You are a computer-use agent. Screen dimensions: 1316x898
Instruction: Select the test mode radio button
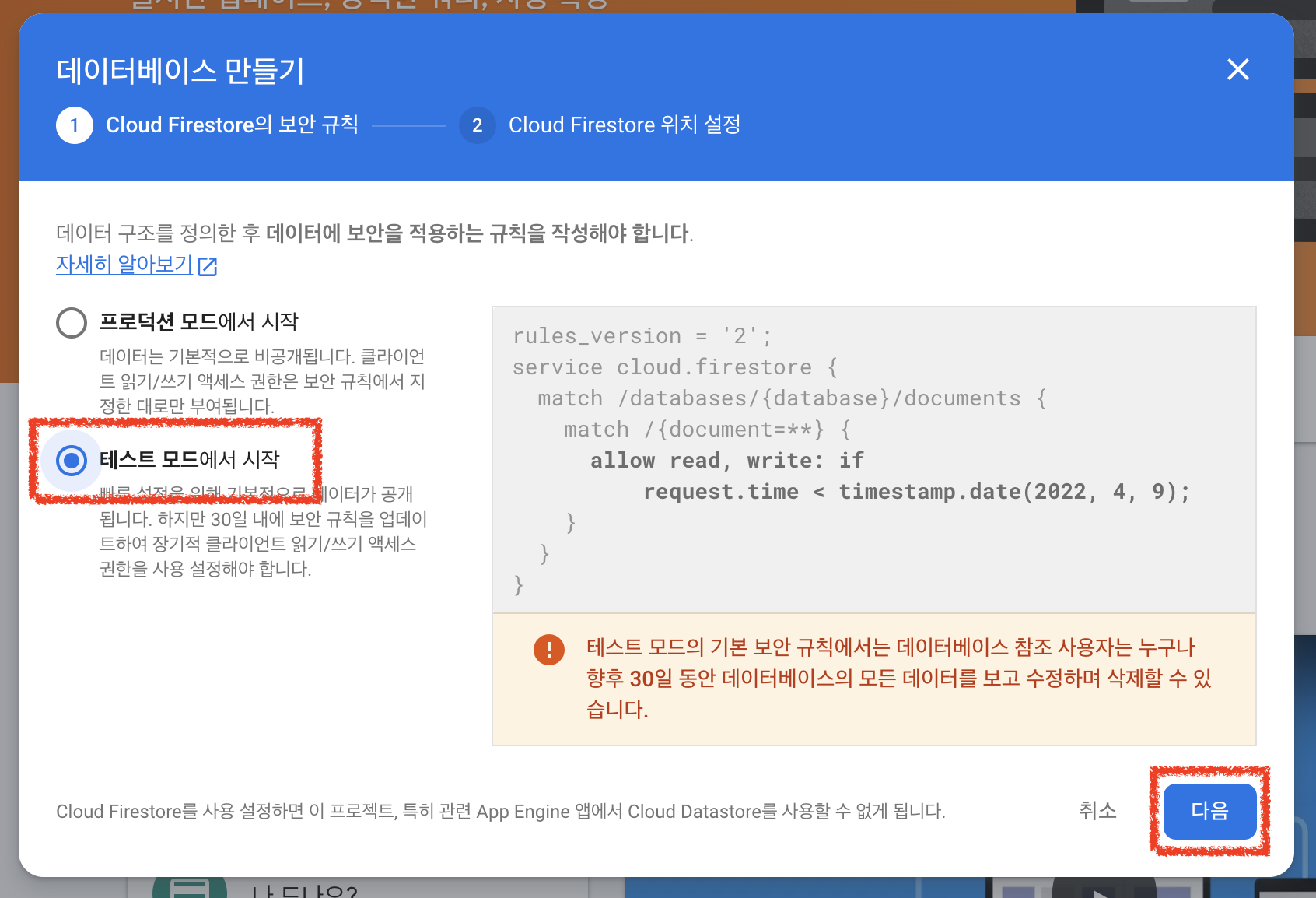coord(72,461)
